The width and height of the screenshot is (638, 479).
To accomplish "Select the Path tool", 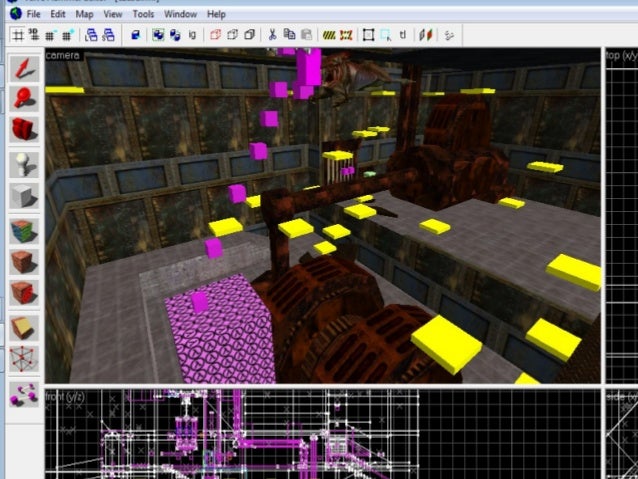I will click(x=24, y=394).
